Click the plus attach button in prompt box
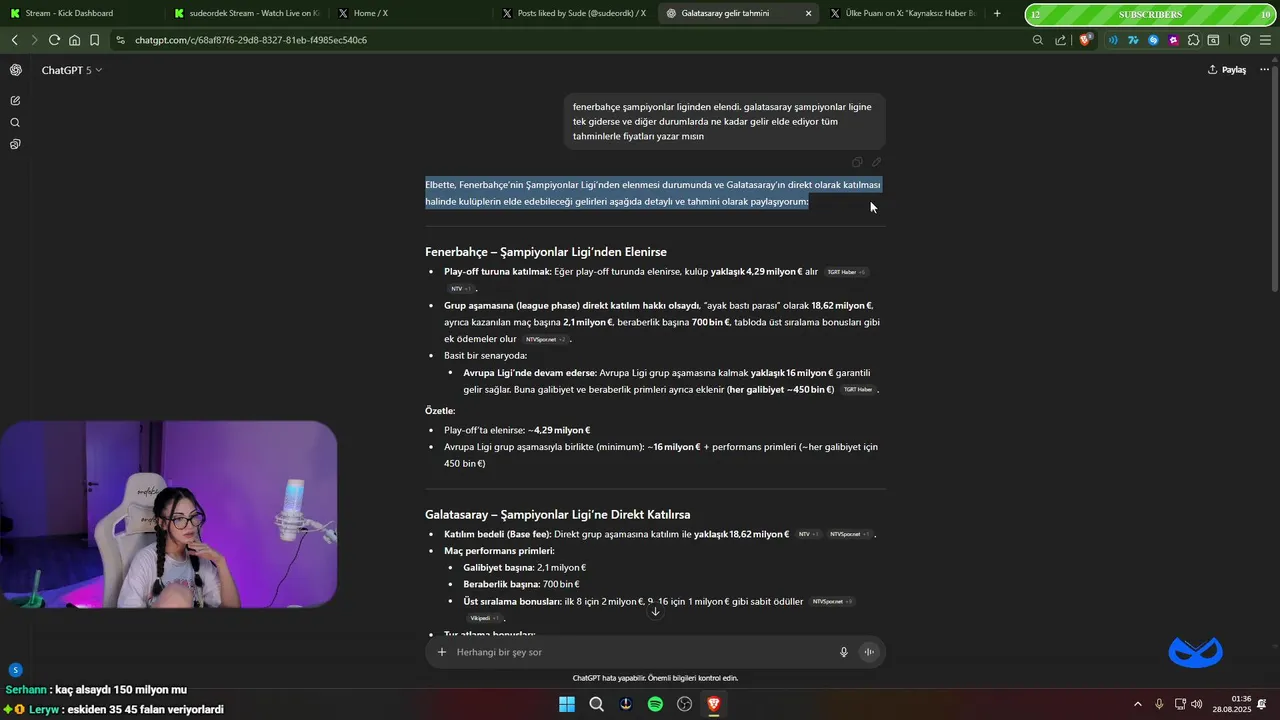 (x=442, y=652)
